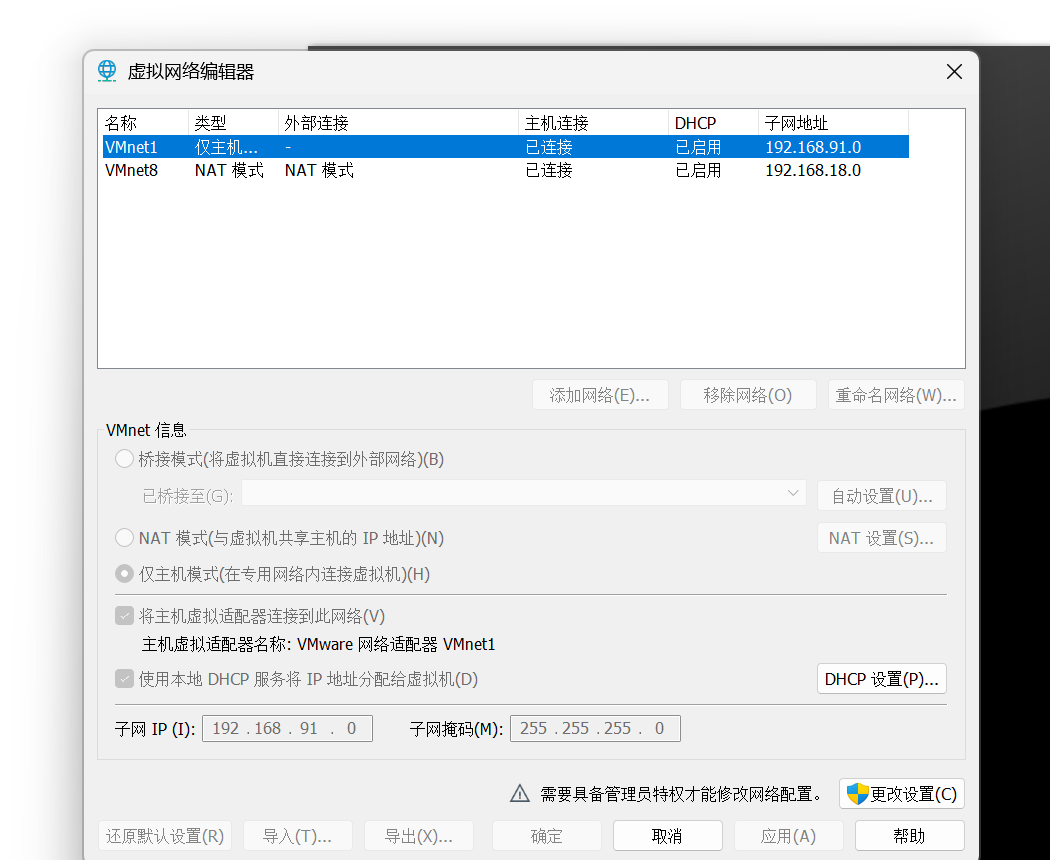Viewport: 1050px width, 860px height.
Task: Click VMnet8 DHCP cell 已启用
Action: [698, 170]
